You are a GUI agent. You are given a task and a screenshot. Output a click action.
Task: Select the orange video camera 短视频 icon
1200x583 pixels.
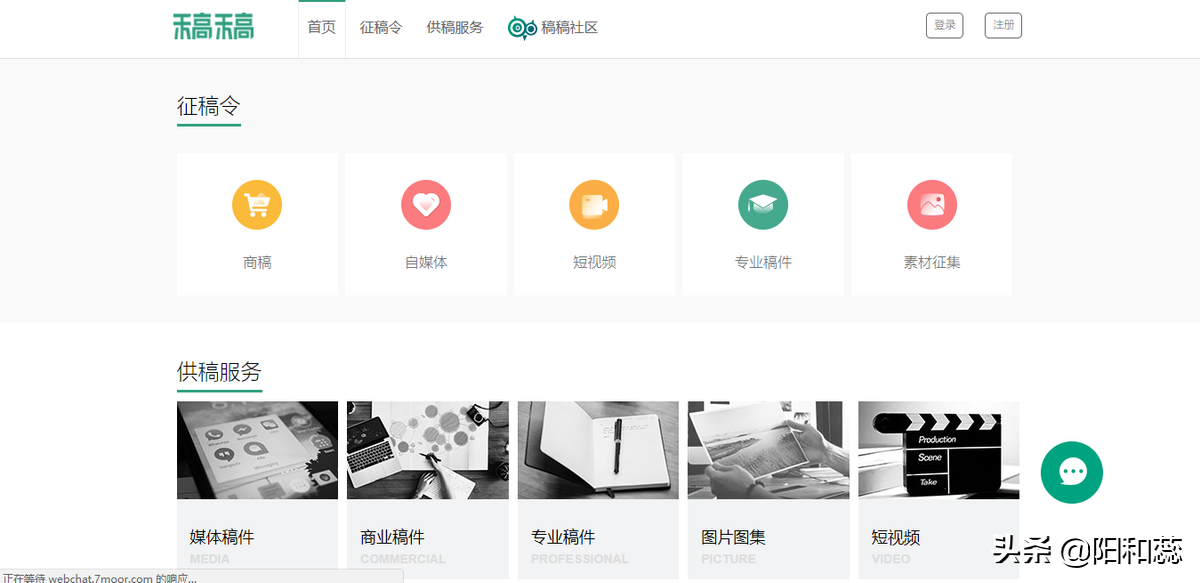click(594, 205)
